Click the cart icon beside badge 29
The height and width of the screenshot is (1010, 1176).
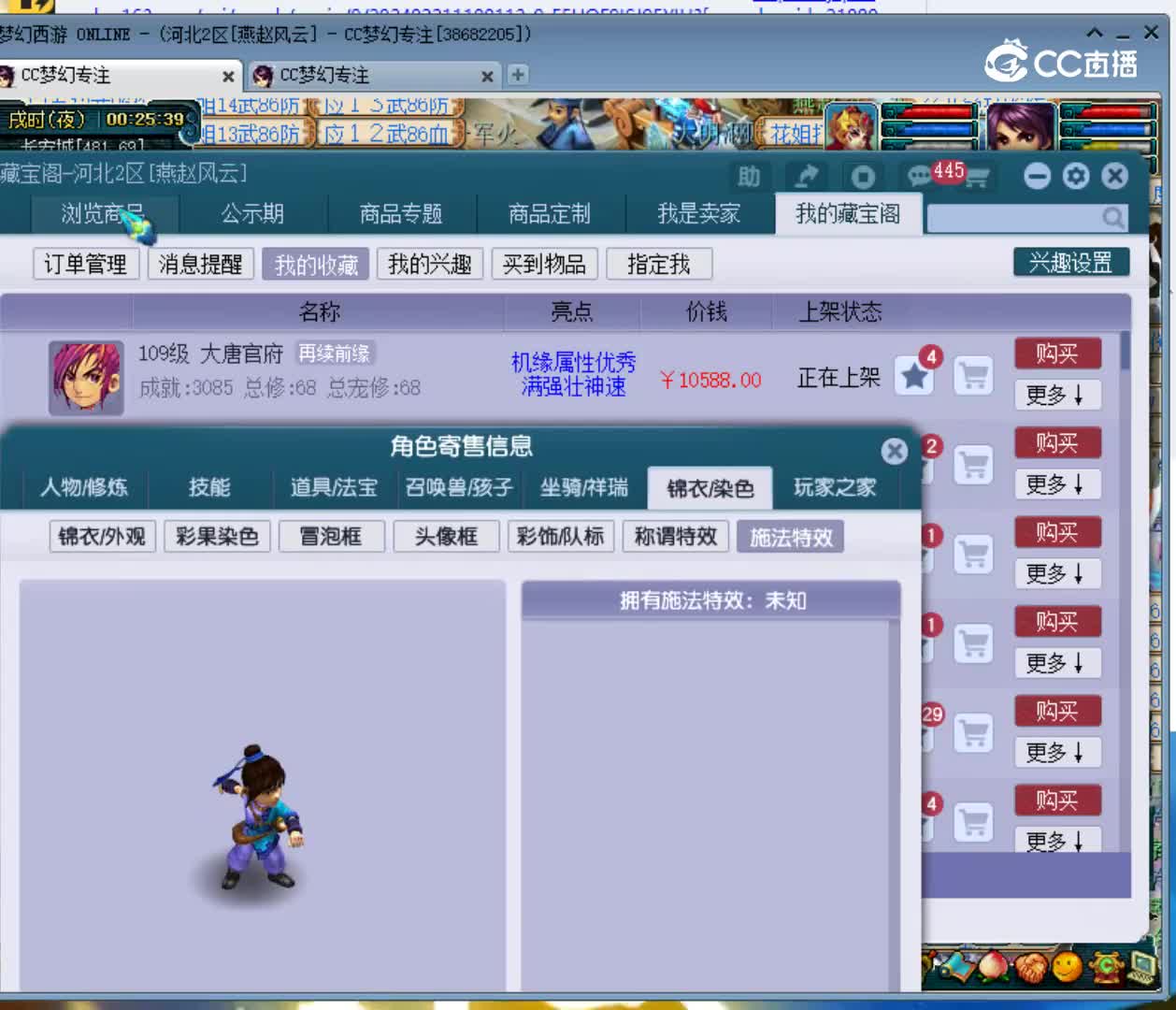coord(973,733)
